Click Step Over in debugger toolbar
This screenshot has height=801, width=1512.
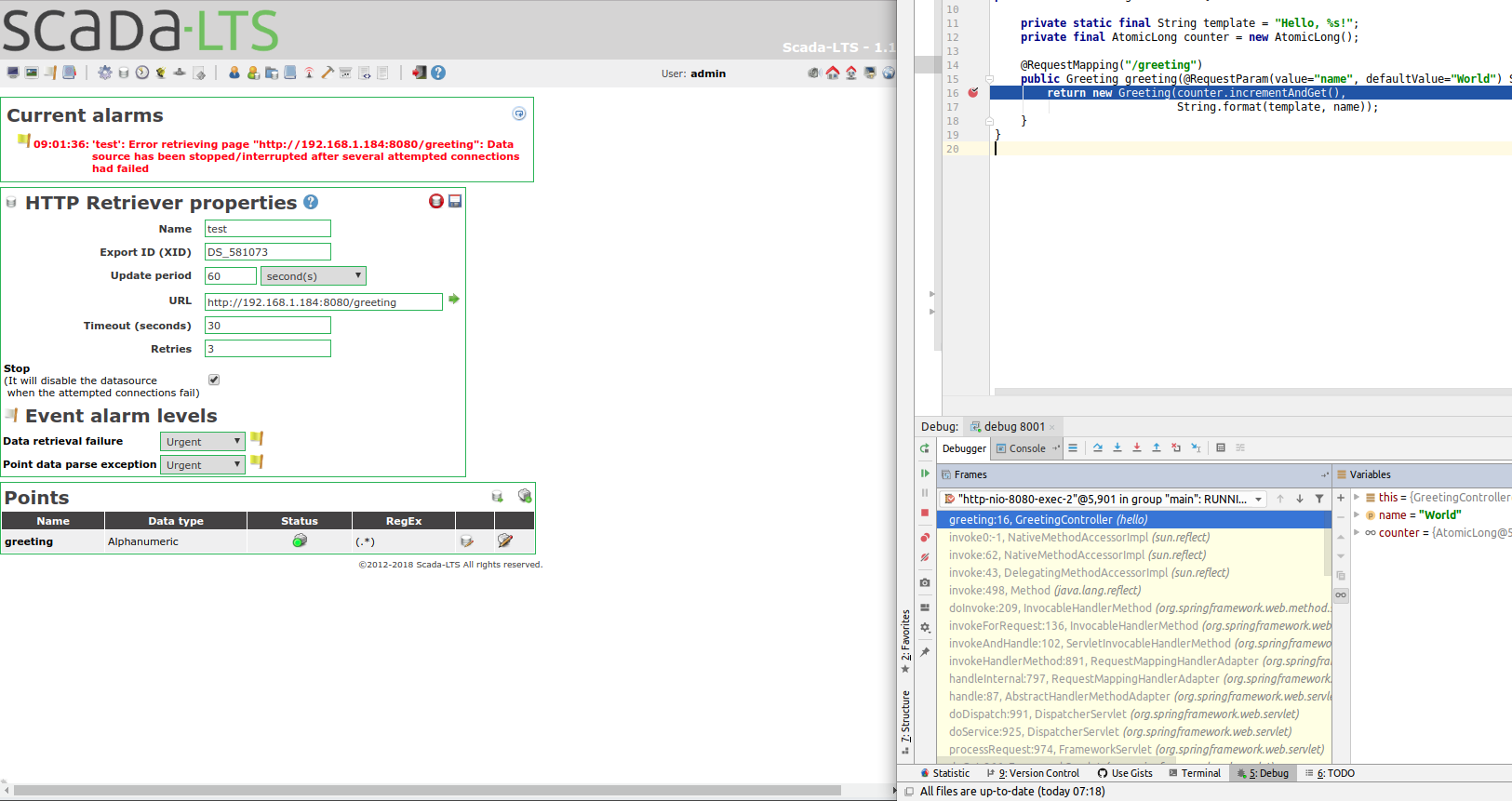(1098, 447)
